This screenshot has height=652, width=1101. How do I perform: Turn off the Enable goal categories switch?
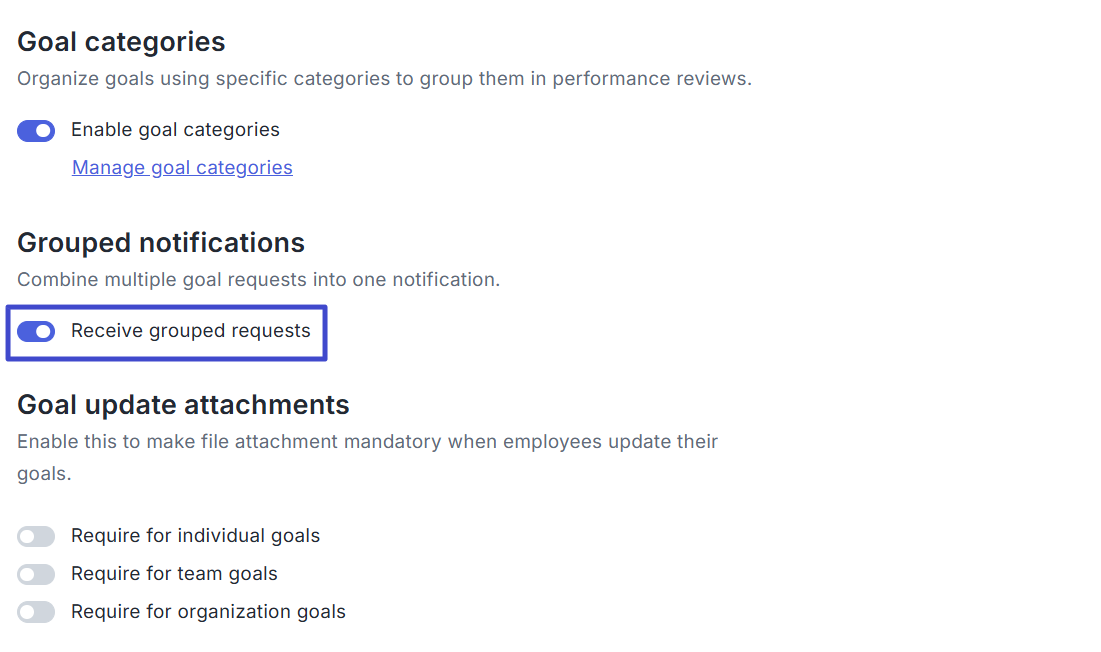36,131
